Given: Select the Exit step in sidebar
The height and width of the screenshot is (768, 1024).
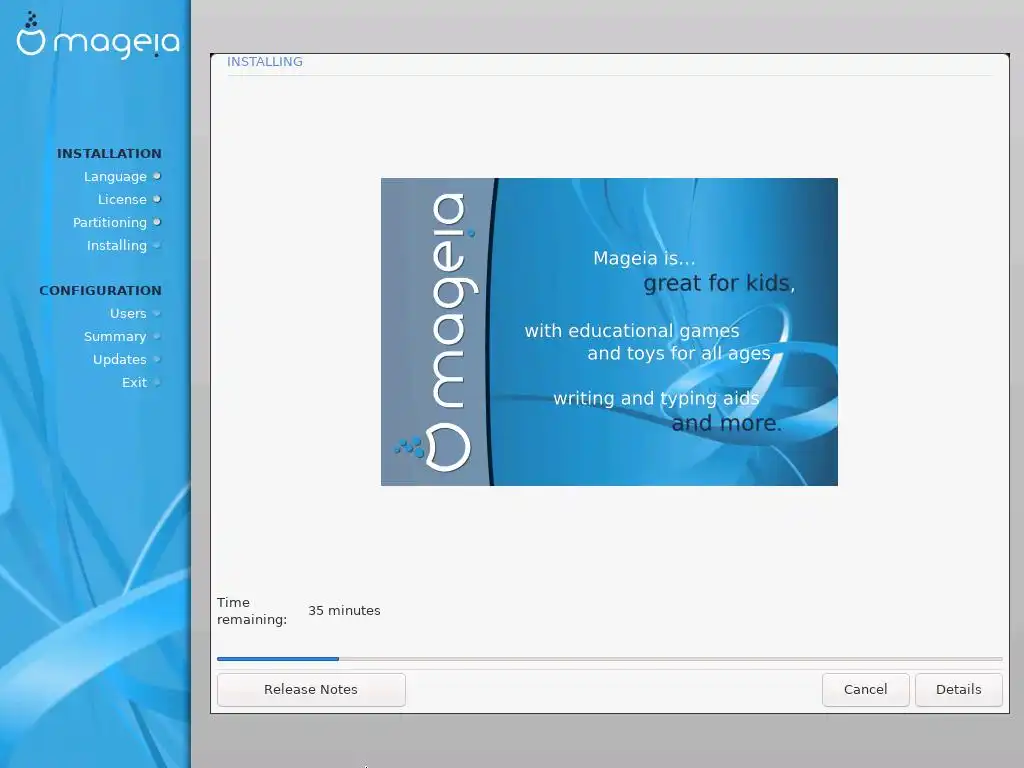Looking at the screenshot, I should click(135, 383).
